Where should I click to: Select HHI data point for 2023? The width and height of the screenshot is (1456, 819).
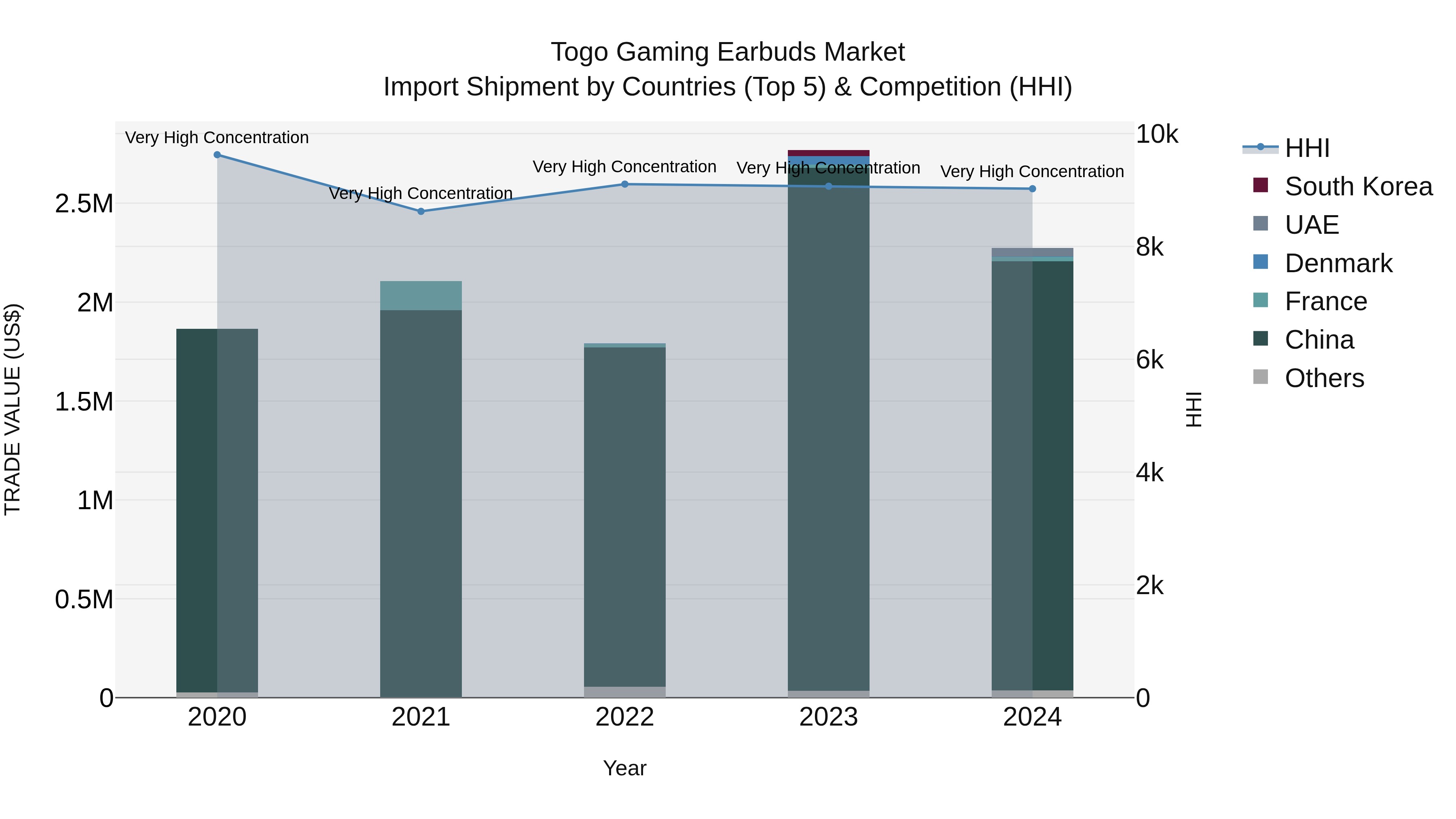click(829, 186)
